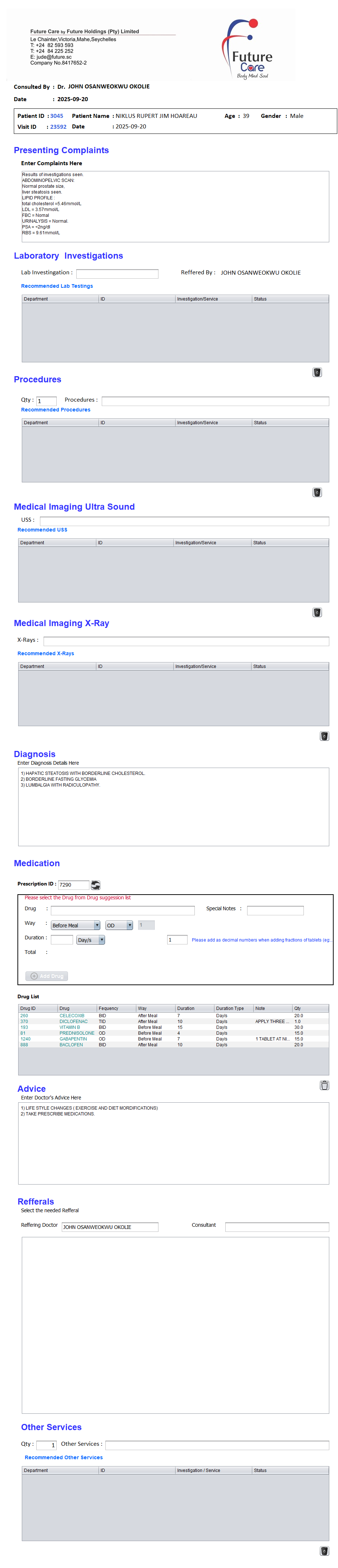Click the Special Notes input field
Image resolution: width=338 pixels, height=1568 pixels.
pyautogui.click(x=275, y=910)
